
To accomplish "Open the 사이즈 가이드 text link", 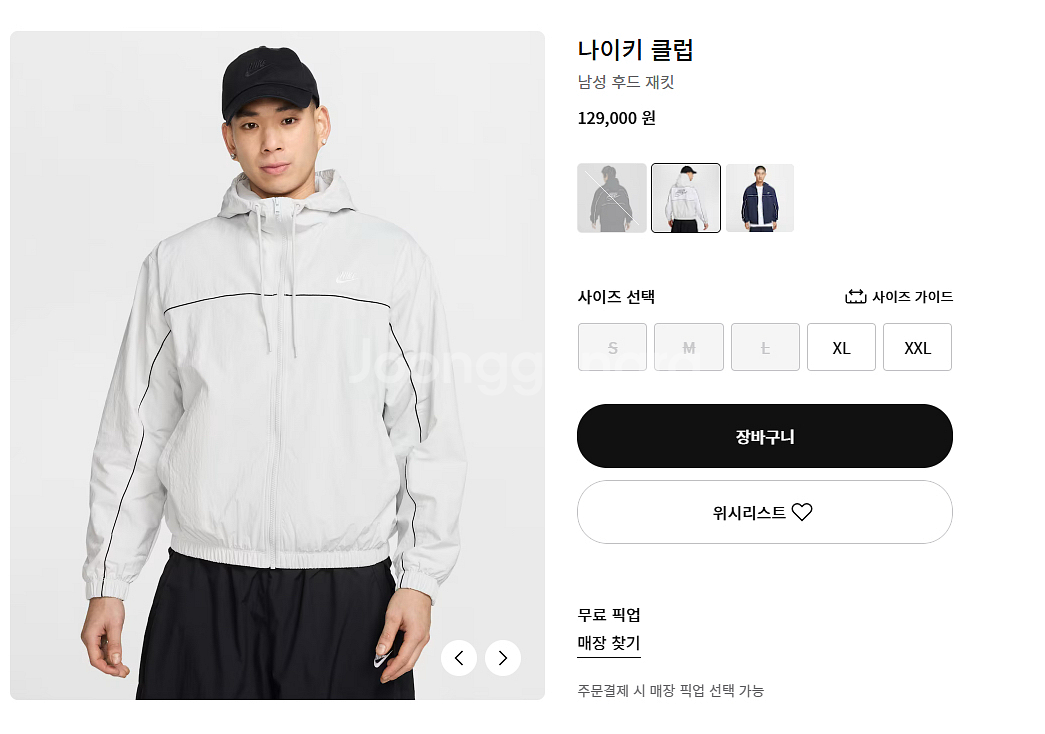I will click(x=912, y=297).
